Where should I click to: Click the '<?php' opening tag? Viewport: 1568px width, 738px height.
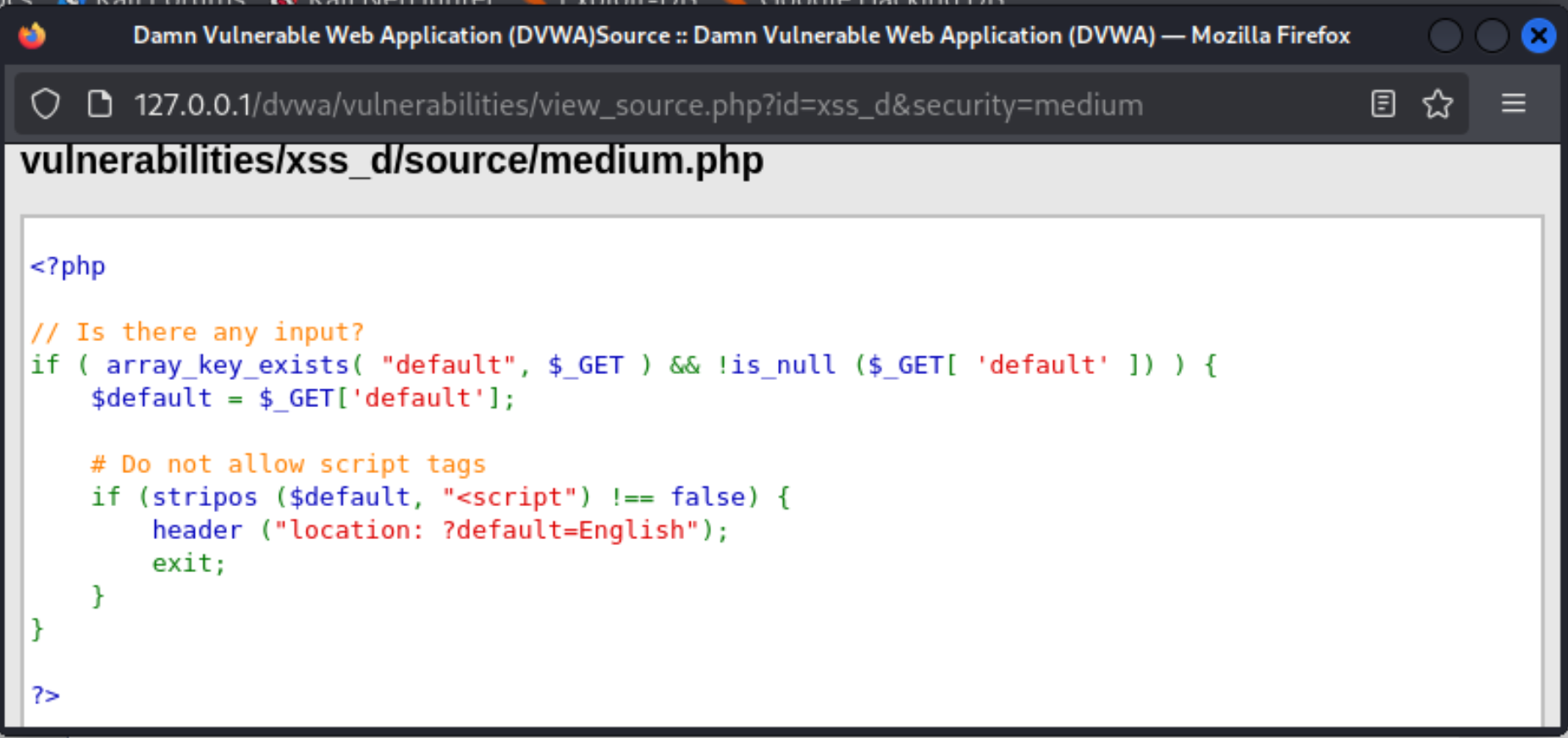(68, 266)
